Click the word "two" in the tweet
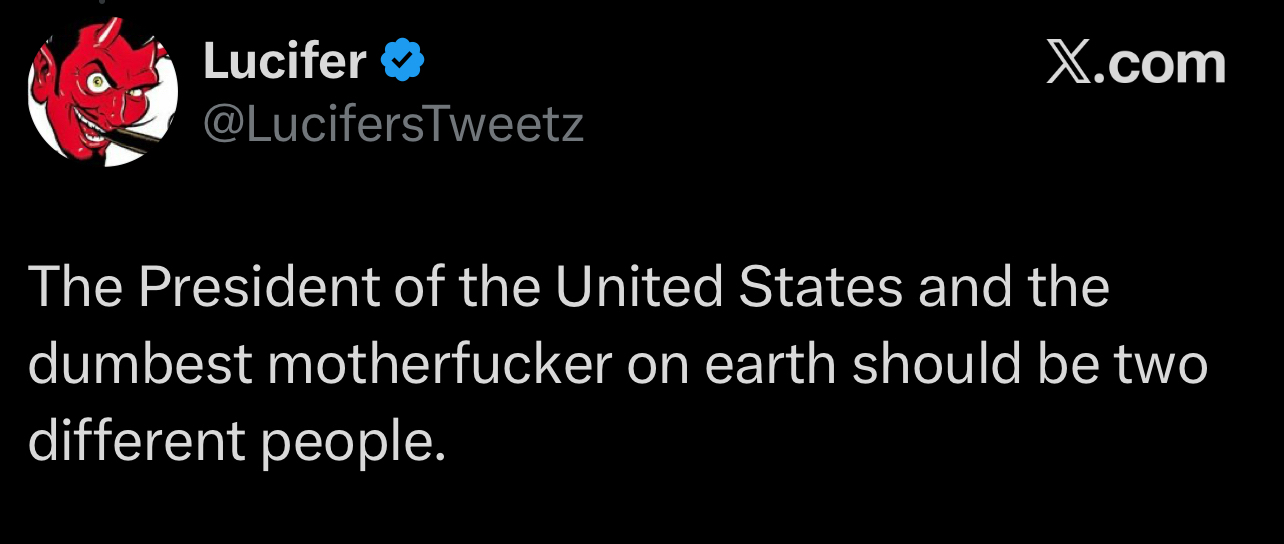Image resolution: width=1284 pixels, height=544 pixels. [1160, 365]
